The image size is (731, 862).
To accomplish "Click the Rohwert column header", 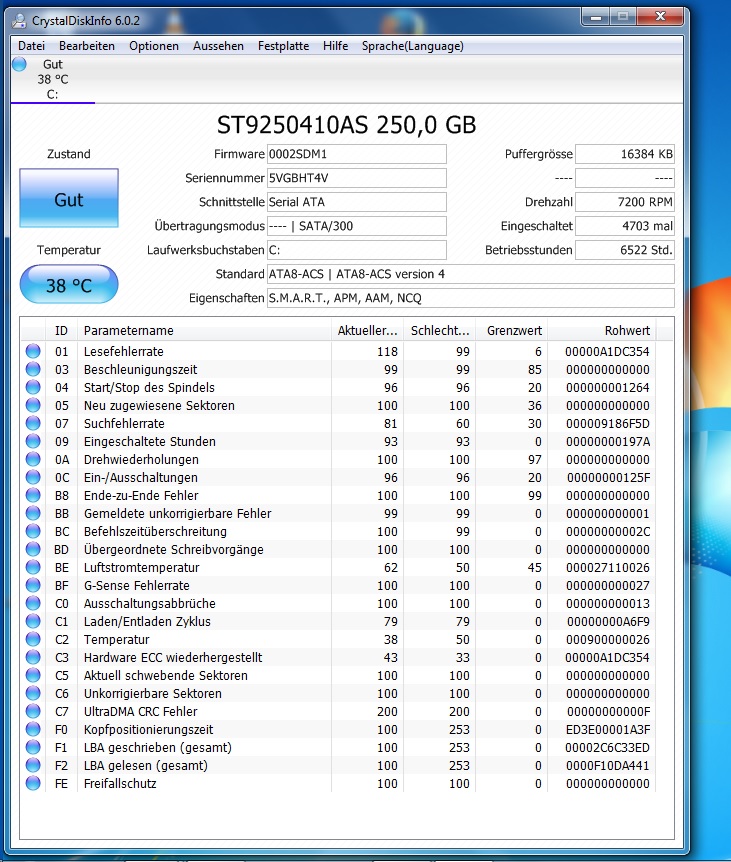I will [x=602, y=330].
